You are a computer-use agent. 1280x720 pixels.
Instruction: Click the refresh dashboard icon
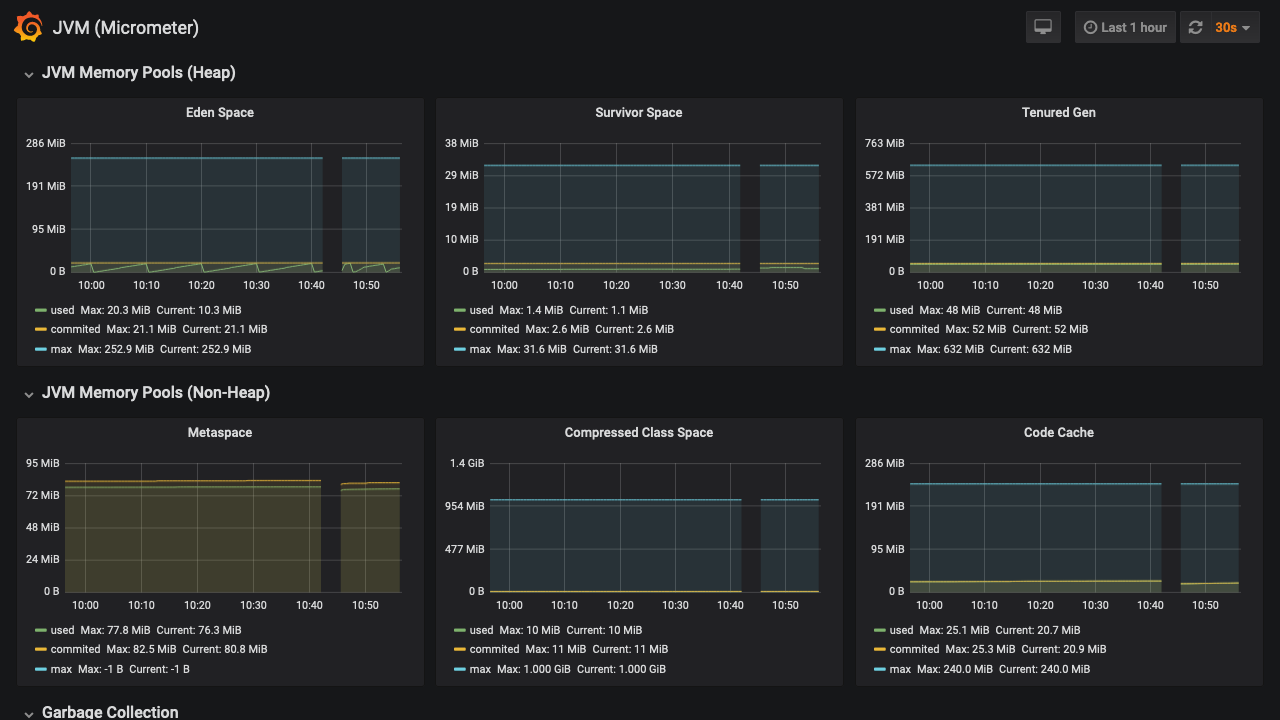pyautogui.click(x=1195, y=28)
